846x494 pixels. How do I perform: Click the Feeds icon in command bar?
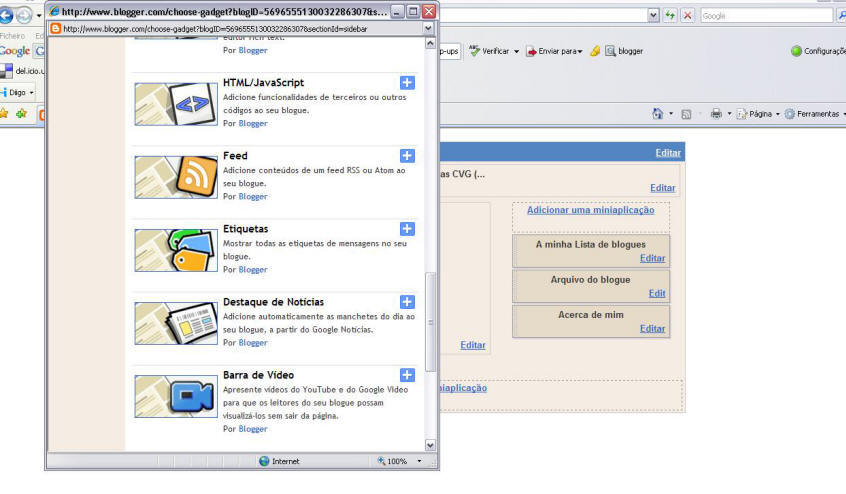tap(686, 114)
